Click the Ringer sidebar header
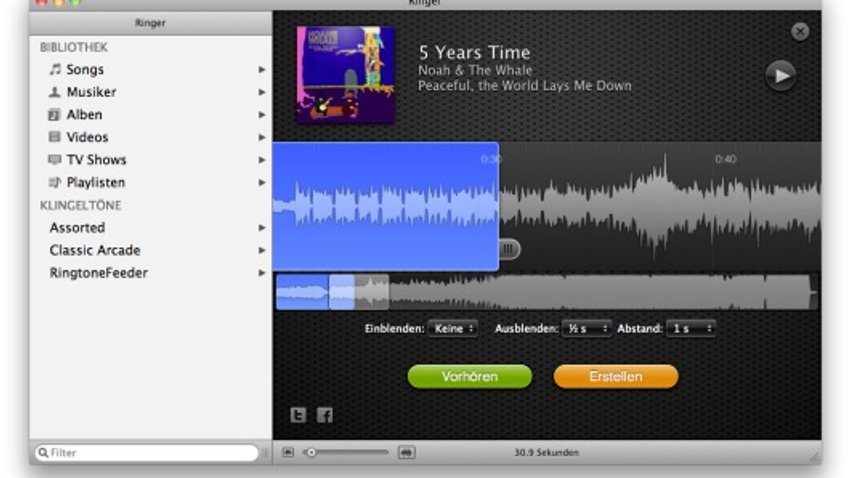The image size is (850, 478). (151, 23)
